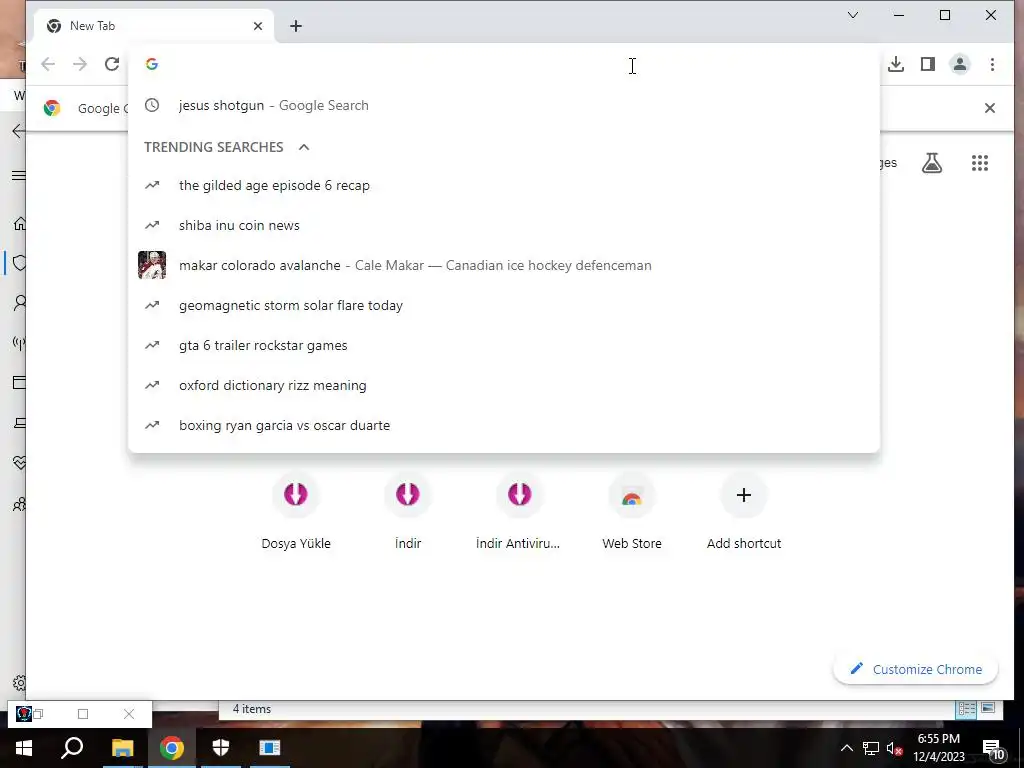
Task: Choose 'makar colorado avalanche' suggestion
Action: click(x=504, y=265)
